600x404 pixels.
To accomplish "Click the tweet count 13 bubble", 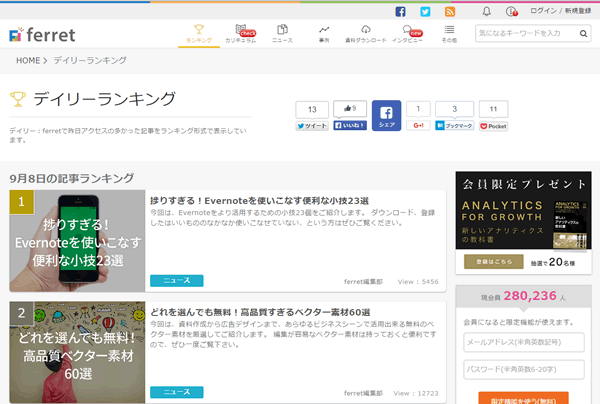I will pyautogui.click(x=312, y=110).
